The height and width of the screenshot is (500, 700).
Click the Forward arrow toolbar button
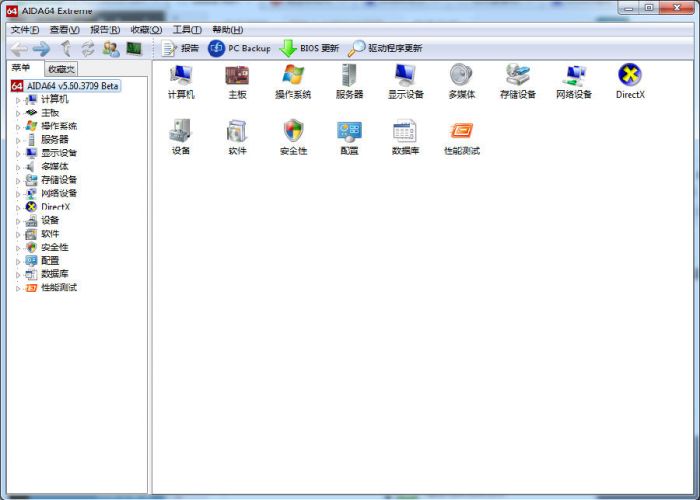click(x=42, y=49)
